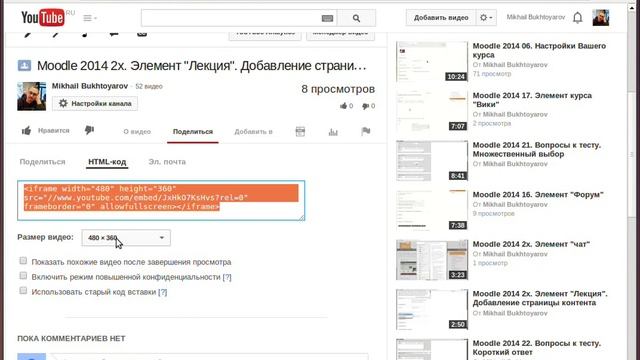
Task: Click the 52 видео link
Action: coord(149,87)
